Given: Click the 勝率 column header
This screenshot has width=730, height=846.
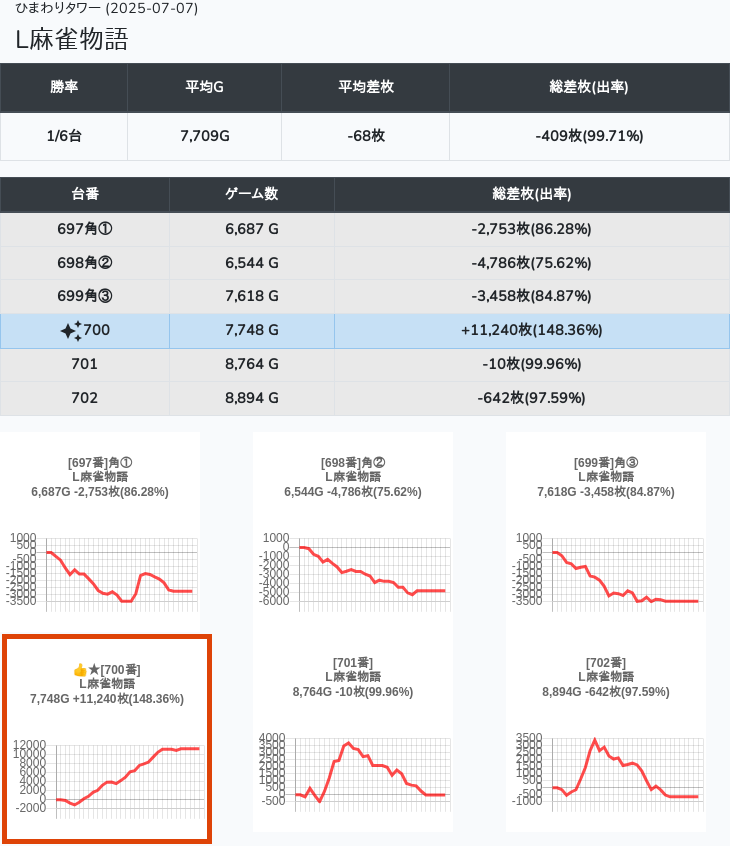Looking at the screenshot, I should pyautogui.click(x=64, y=87).
